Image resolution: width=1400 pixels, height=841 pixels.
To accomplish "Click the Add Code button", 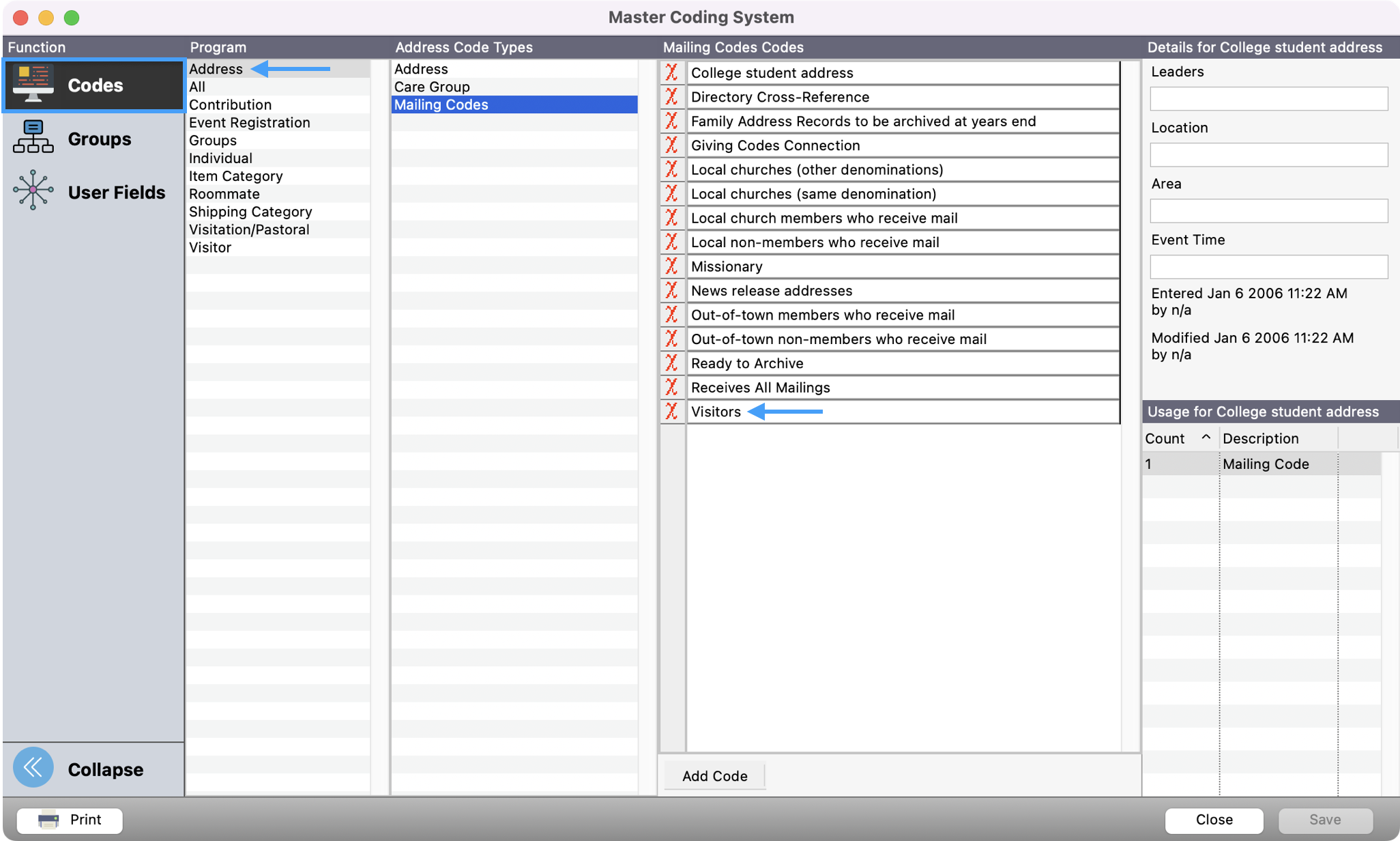I will pyautogui.click(x=714, y=775).
